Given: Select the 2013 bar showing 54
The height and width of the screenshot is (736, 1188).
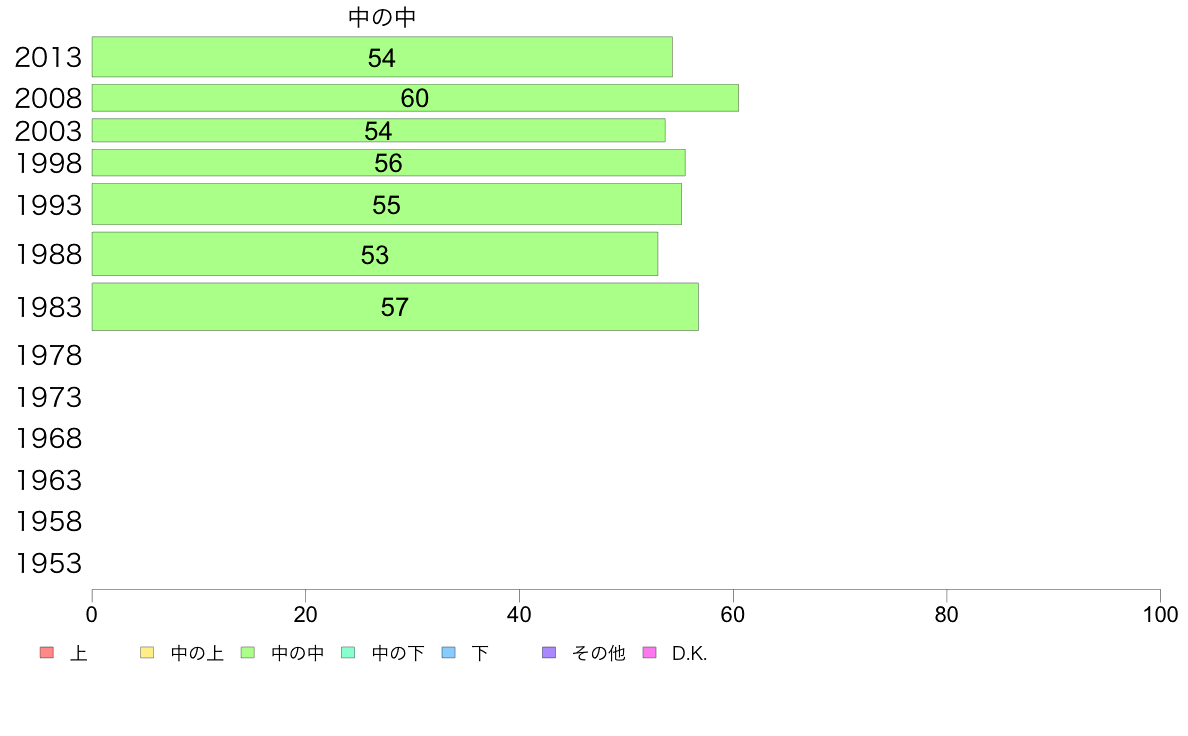Looking at the screenshot, I should [x=381, y=57].
